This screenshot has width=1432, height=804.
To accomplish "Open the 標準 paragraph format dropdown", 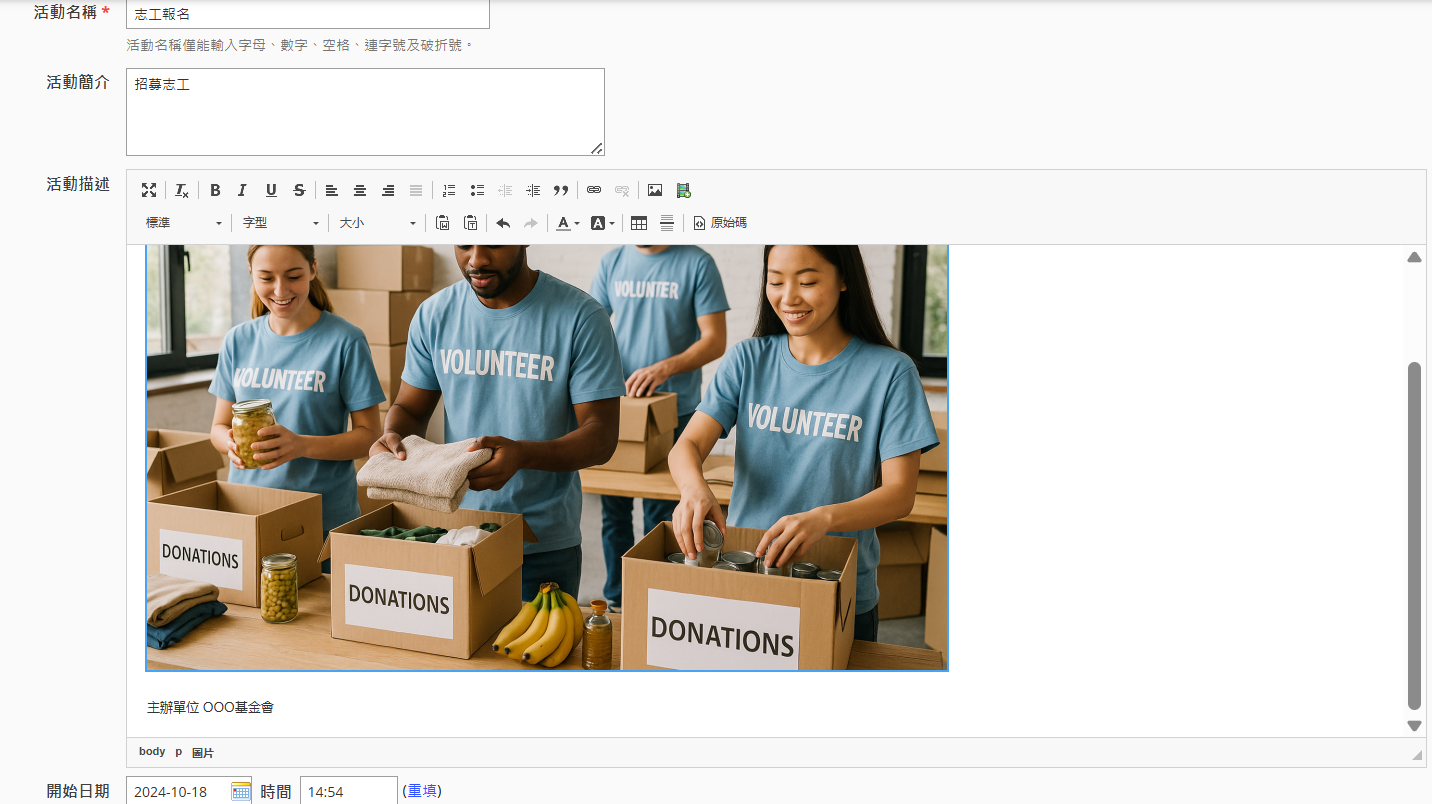I will 184,223.
